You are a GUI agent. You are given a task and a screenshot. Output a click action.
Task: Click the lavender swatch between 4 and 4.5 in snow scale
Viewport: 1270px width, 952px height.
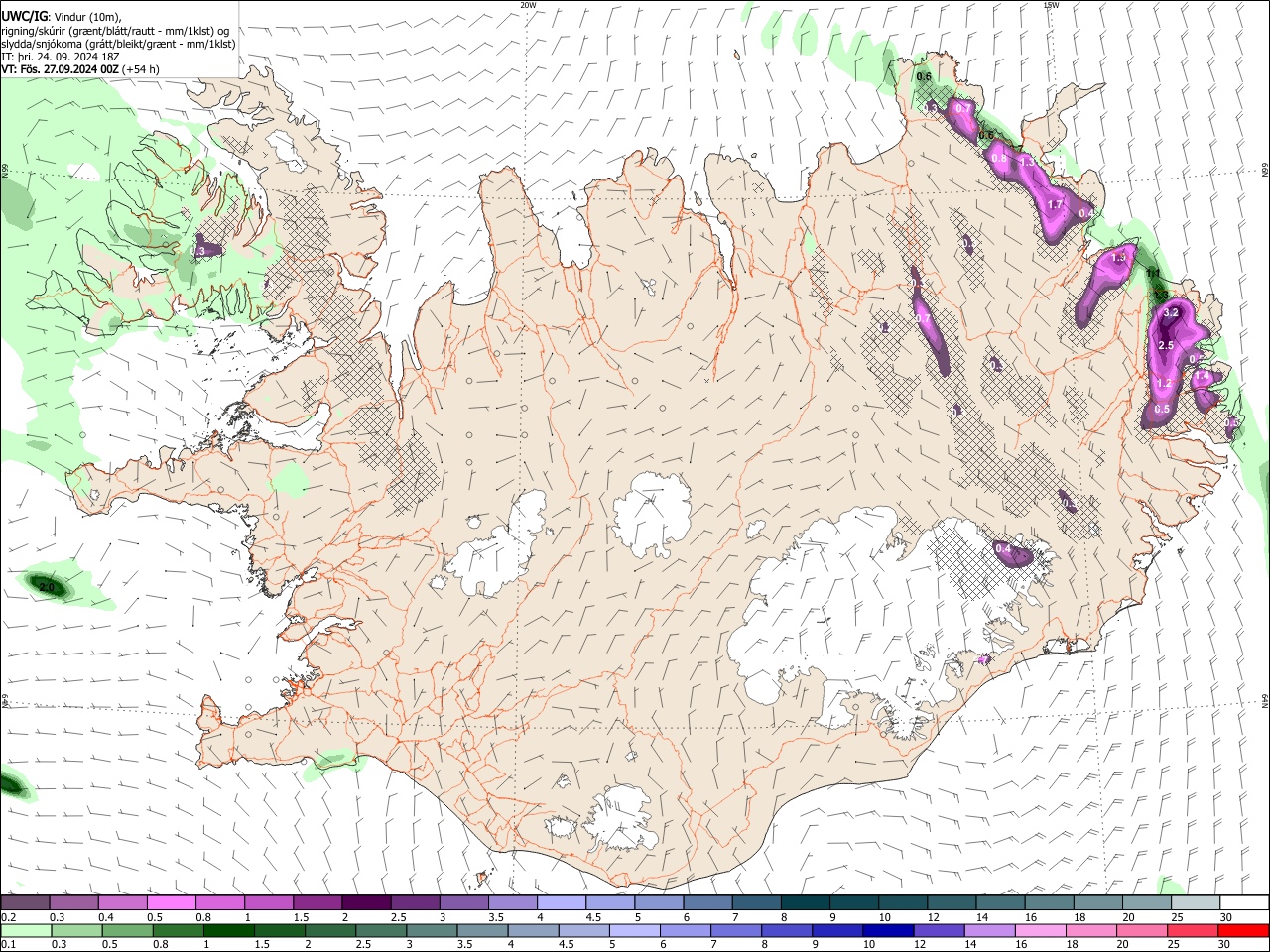coord(562,903)
